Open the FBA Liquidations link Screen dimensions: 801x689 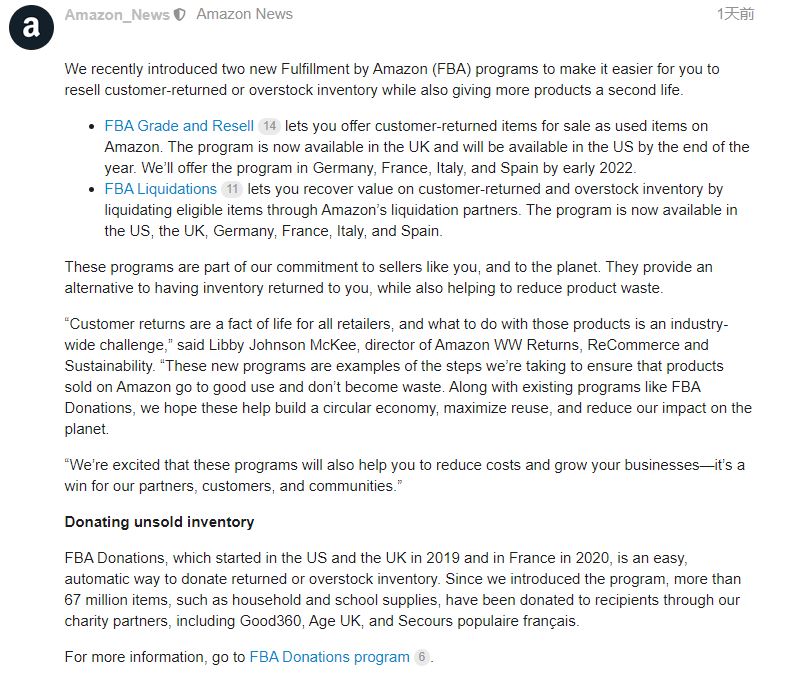(160, 189)
